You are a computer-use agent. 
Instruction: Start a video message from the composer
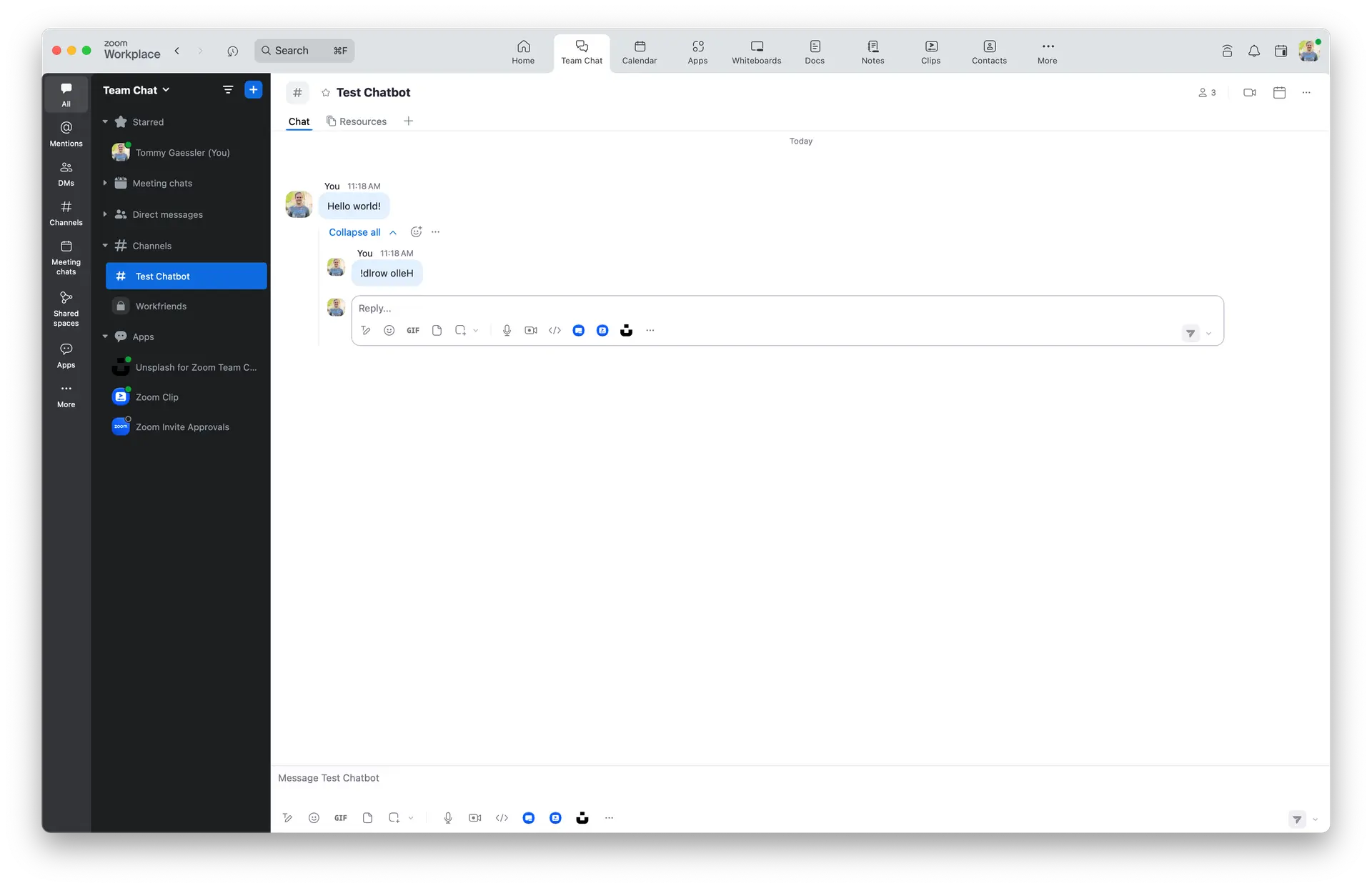(x=474, y=817)
